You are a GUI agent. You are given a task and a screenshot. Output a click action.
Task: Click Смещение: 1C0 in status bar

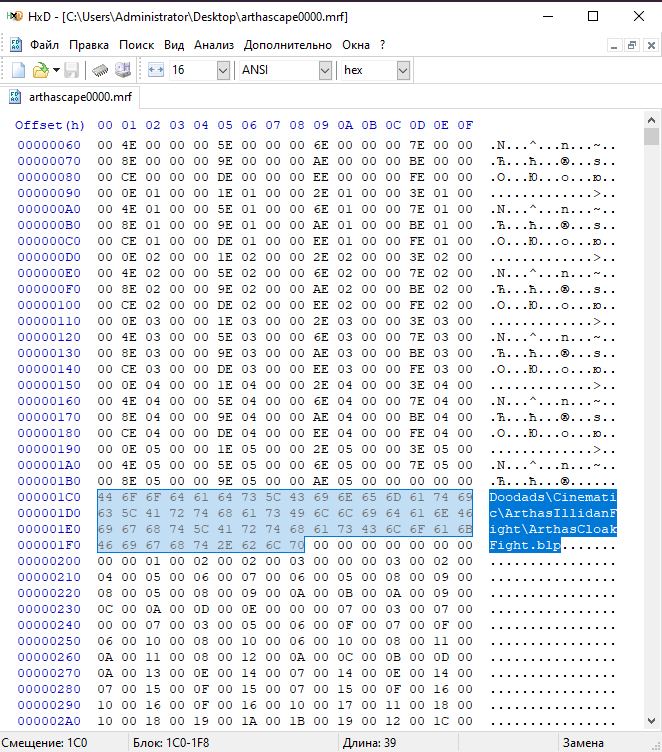45,743
